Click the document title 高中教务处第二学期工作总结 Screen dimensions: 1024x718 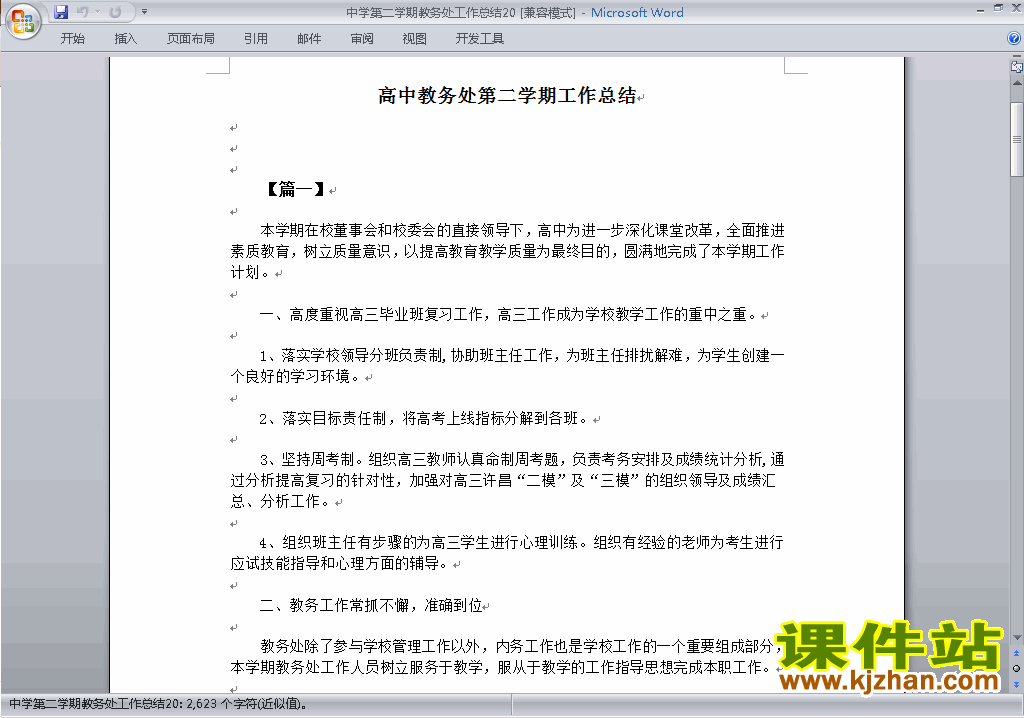coord(507,95)
